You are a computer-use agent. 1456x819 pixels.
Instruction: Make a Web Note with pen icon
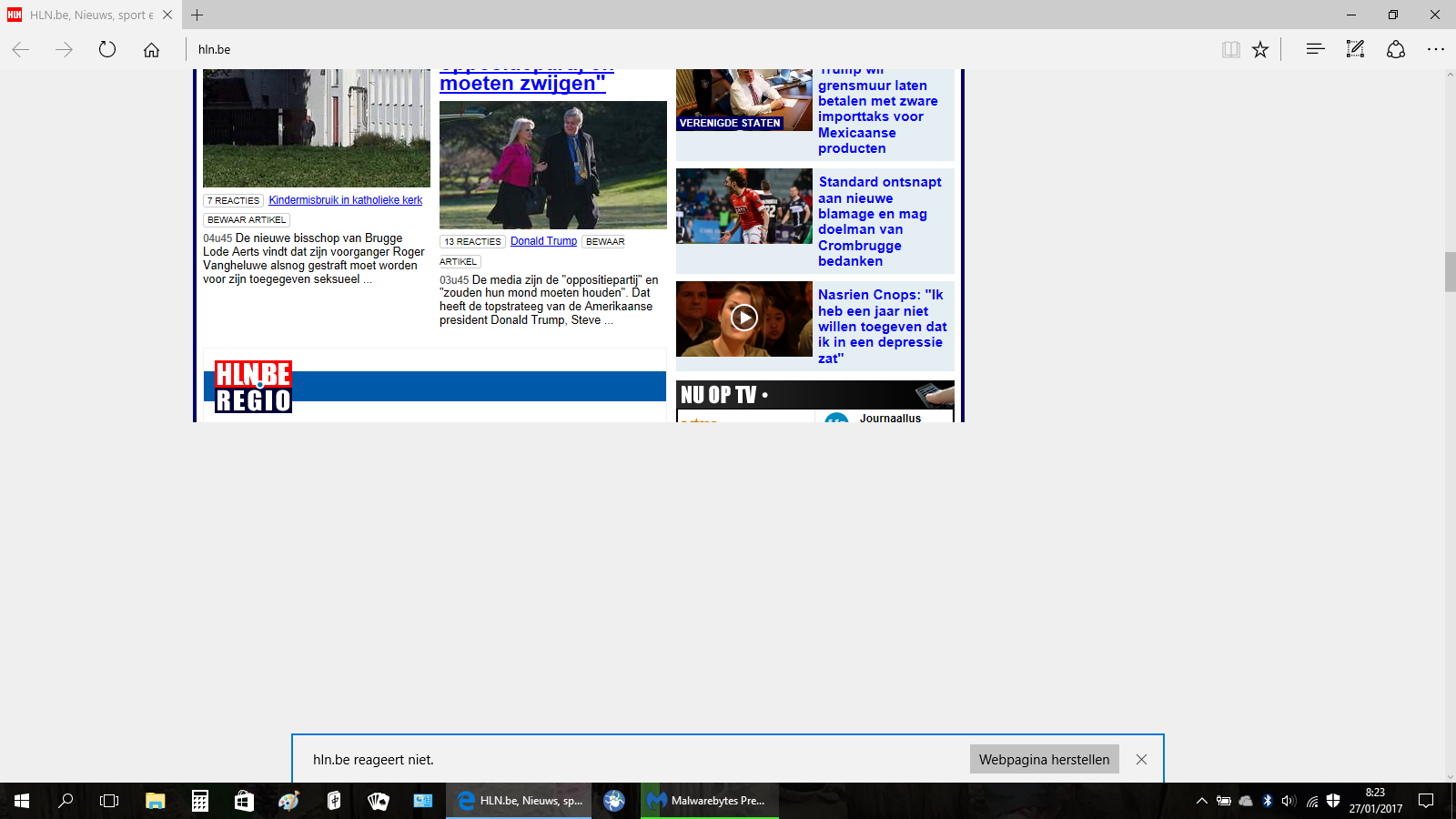click(1355, 49)
